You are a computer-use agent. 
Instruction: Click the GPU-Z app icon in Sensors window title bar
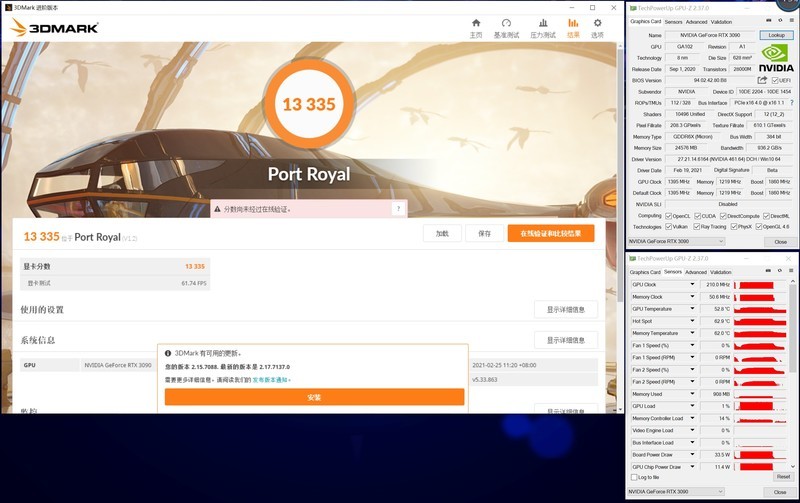[633, 259]
